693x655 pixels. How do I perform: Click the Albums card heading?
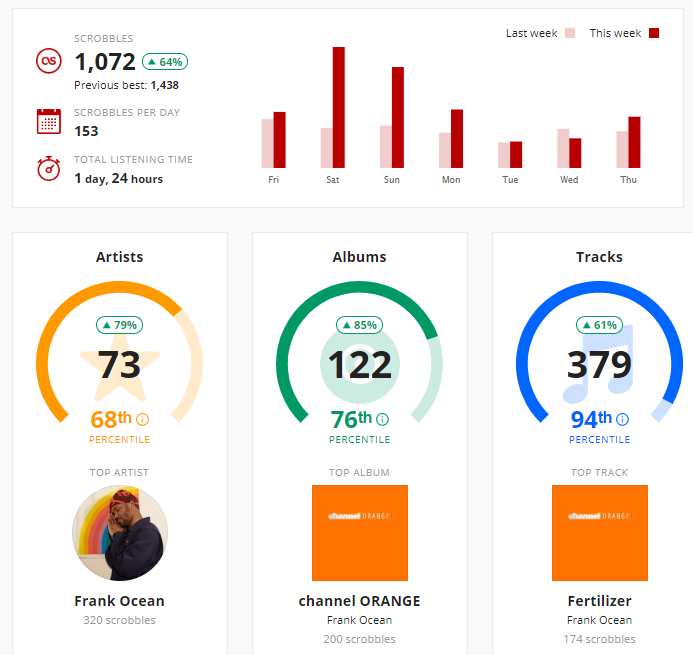pos(359,257)
